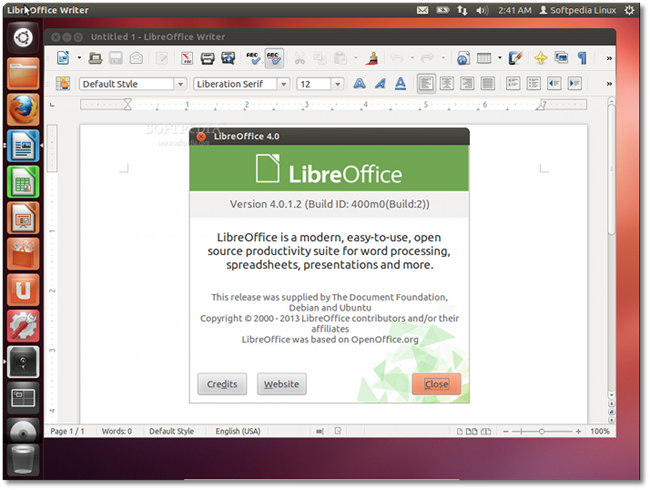The height and width of the screenshot is (490, 650).
Task: Export directly as PDF icon
Action: [x=187, y=58]
